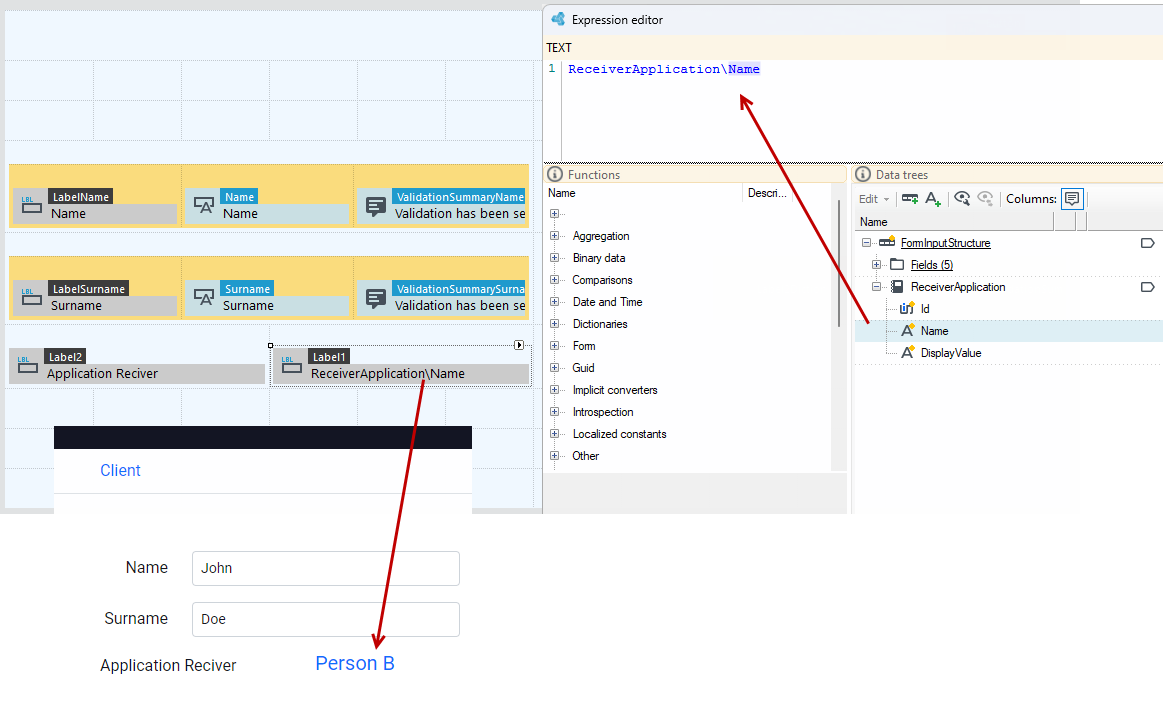Click the Data trees info icon
This screenshot has height=711, width=1163.
tap(863, 174)
